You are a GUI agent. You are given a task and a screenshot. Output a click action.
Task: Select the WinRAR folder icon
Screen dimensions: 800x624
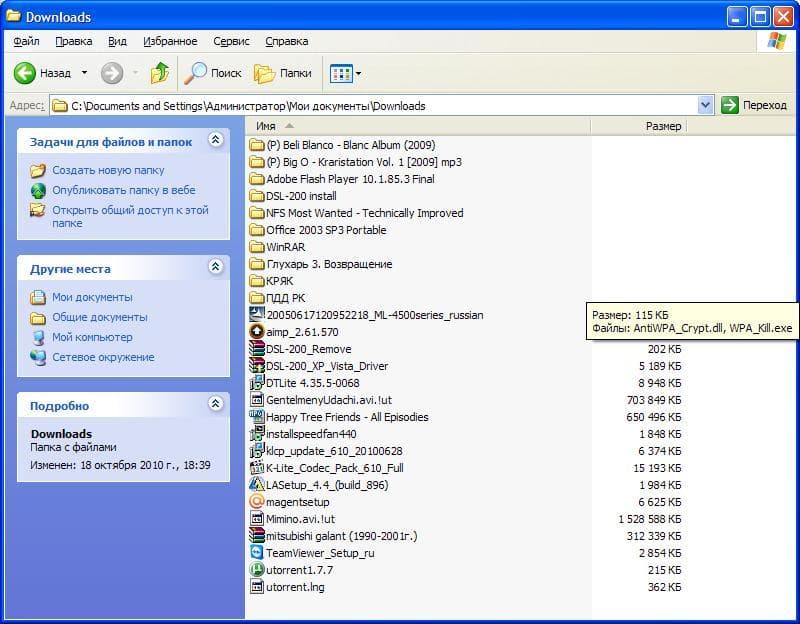tap(257, 247)
